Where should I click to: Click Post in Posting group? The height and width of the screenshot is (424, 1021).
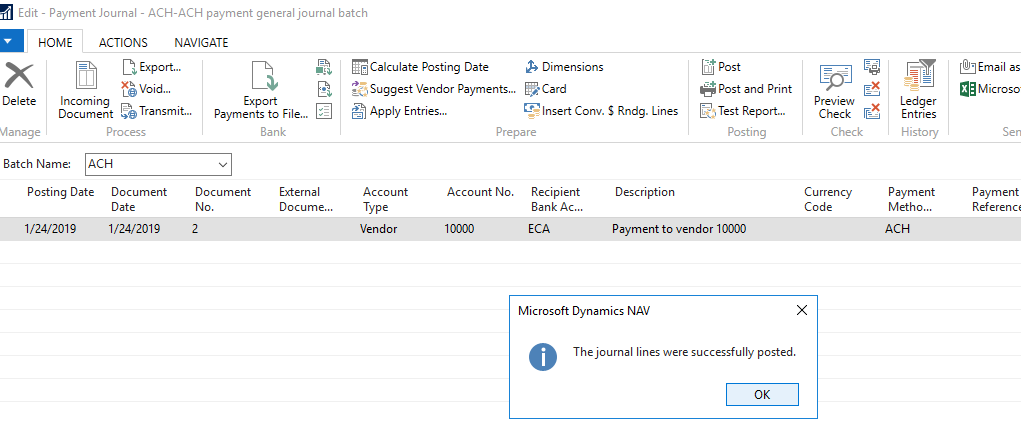(721, 67)
